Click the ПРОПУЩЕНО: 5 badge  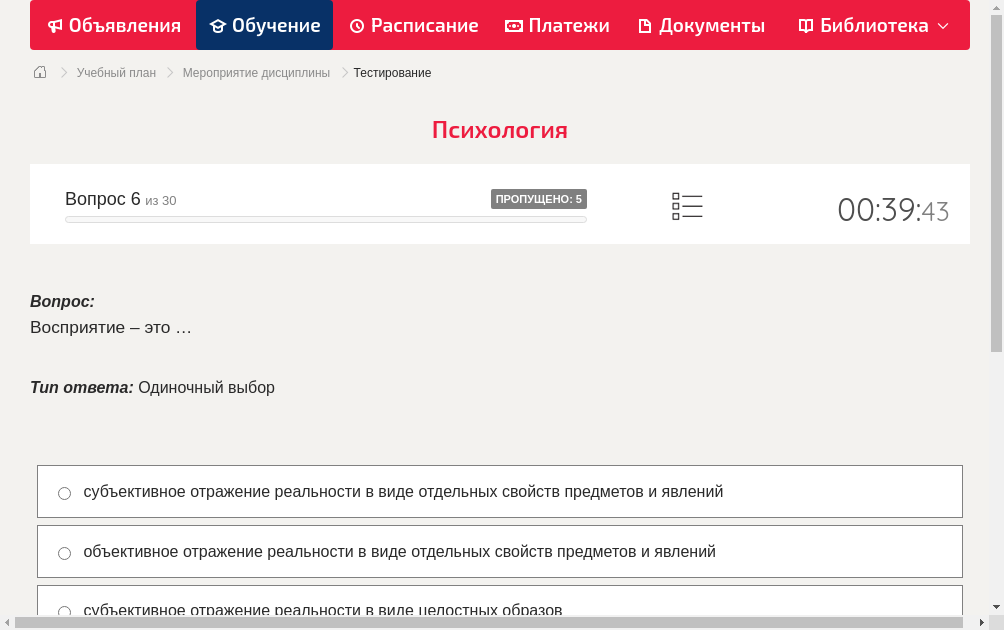(540, 199)
